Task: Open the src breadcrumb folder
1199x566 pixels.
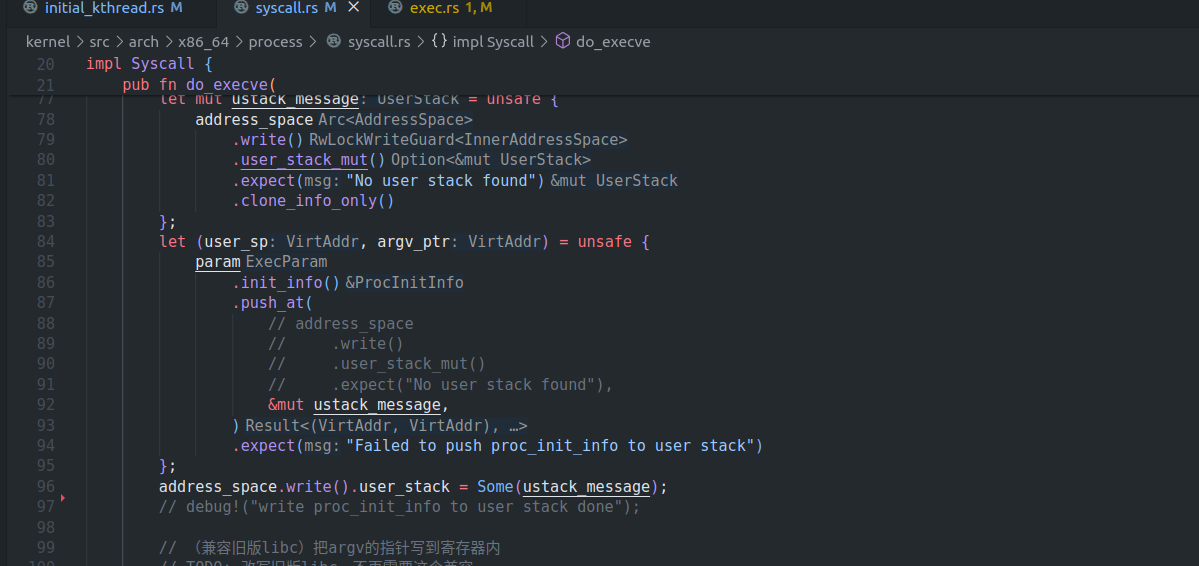Action: coord(101,42)
